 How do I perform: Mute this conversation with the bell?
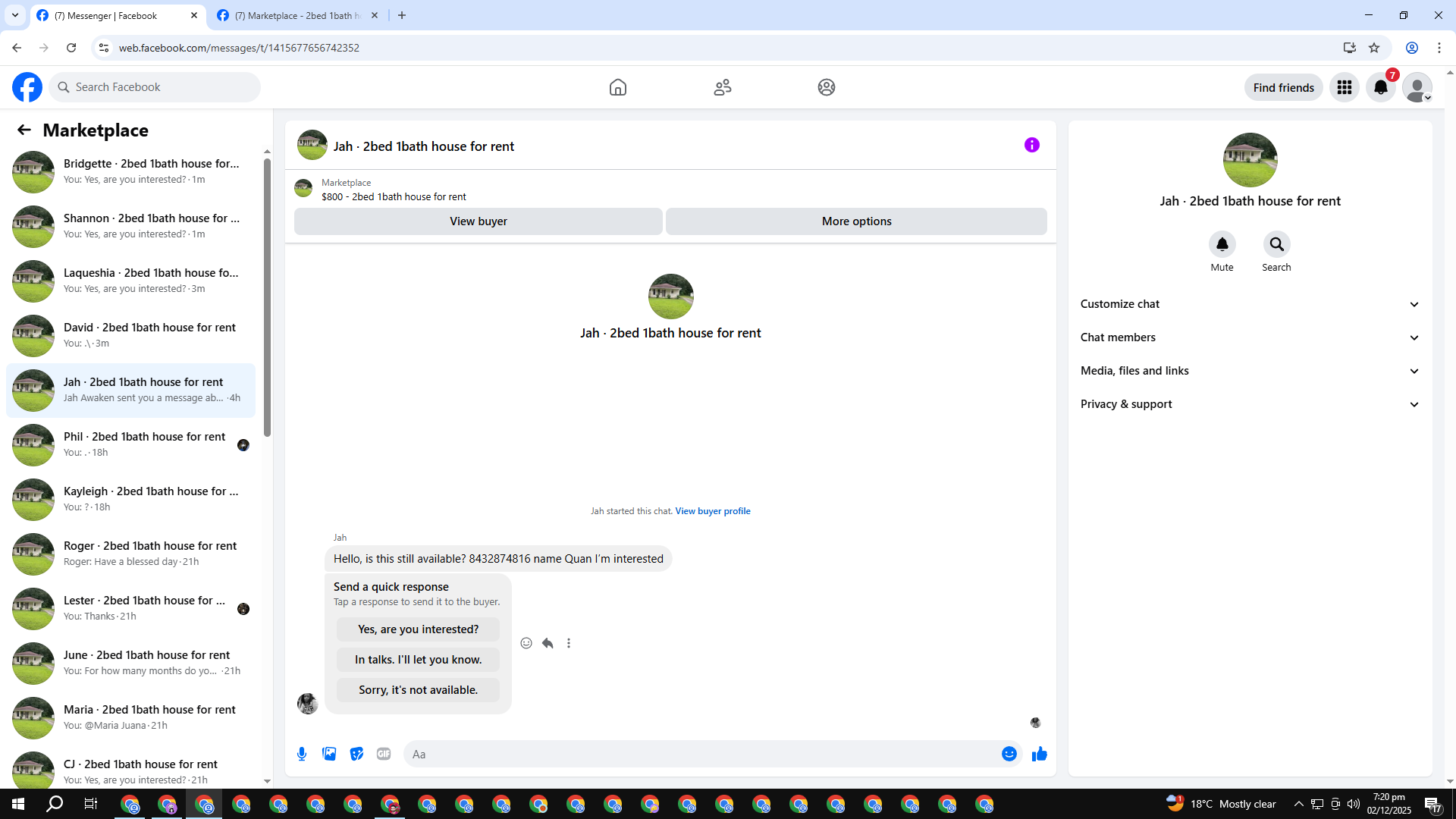coord(1222,244)
